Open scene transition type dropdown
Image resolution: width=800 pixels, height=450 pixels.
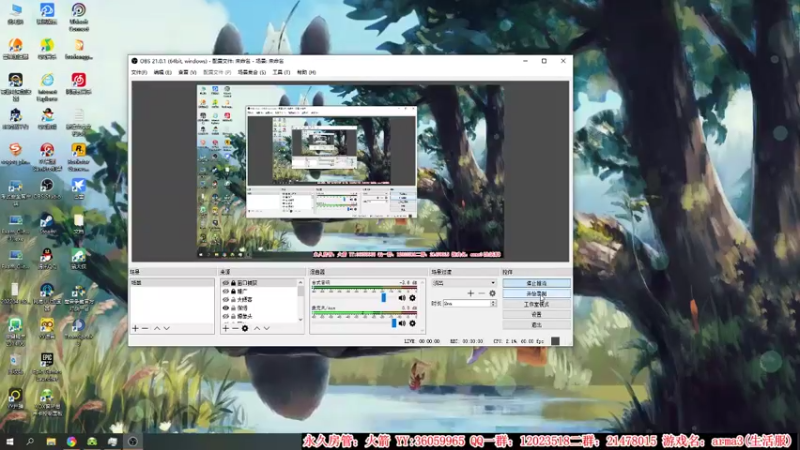pyautogui.click(x=464, y=283)
